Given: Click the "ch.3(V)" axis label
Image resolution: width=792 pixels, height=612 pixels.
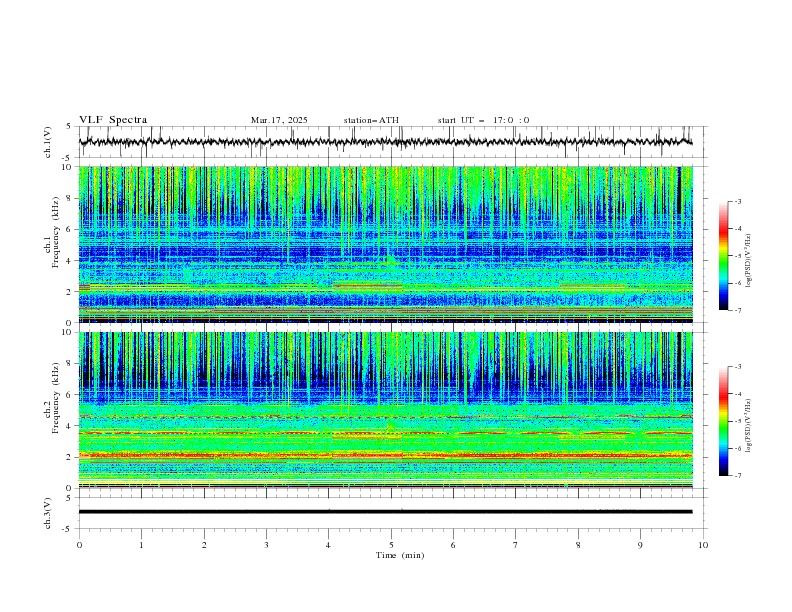Looking at the screenshot, I should coord(48,513).
